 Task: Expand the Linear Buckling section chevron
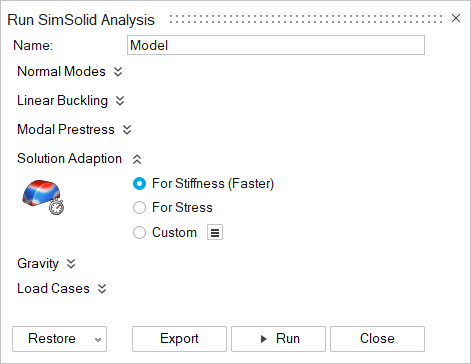(x=120, y=101)
